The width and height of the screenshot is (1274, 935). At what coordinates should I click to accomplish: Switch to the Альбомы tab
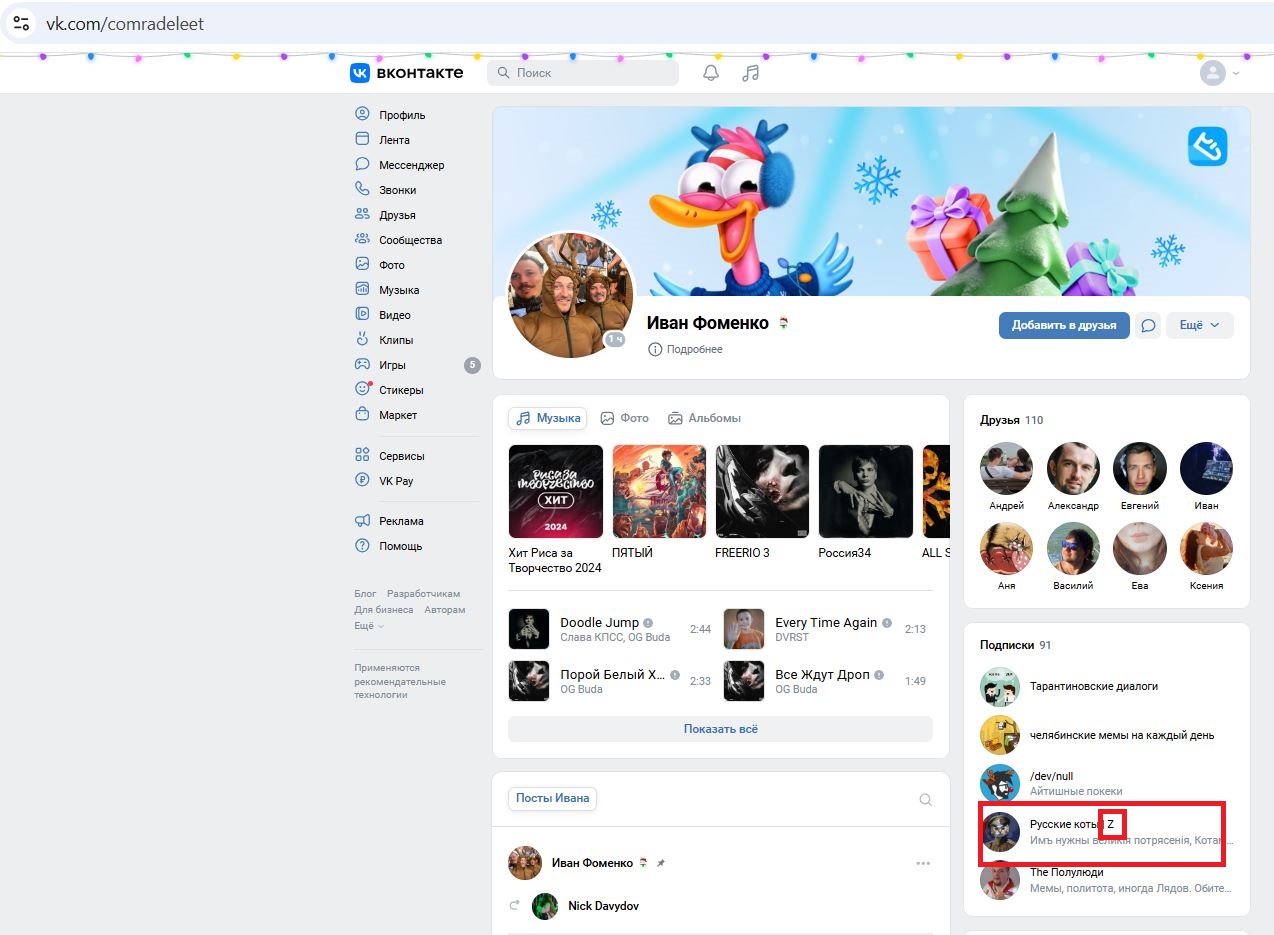point(705,418)
